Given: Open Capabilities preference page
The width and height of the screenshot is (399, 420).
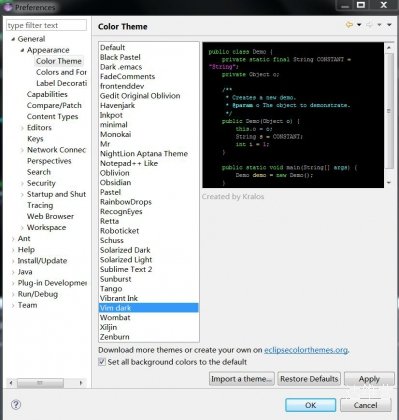Looking at the screenshot, I should coord(47,94).
